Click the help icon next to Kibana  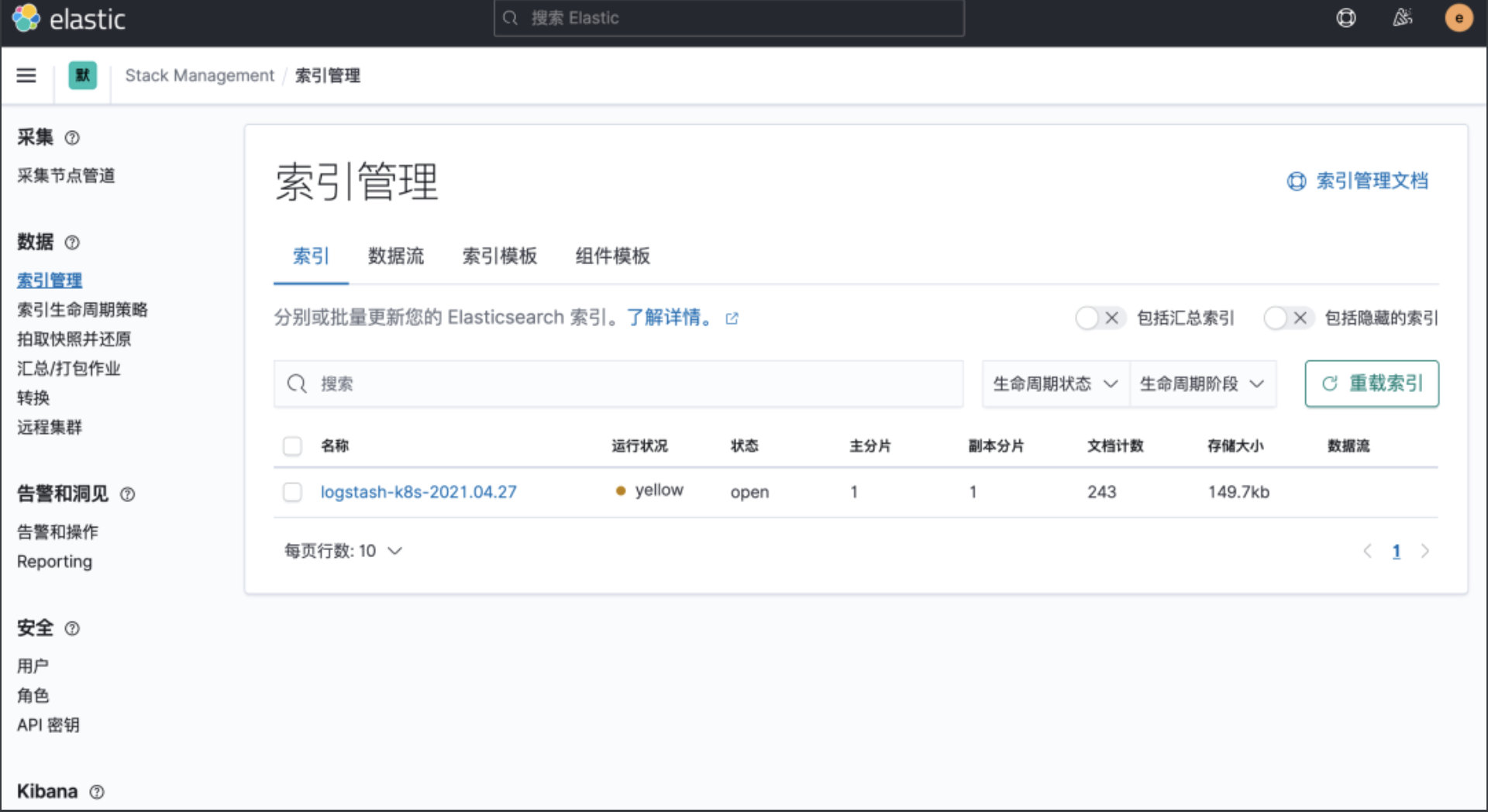pyautogui.click(x=97, y=792)
